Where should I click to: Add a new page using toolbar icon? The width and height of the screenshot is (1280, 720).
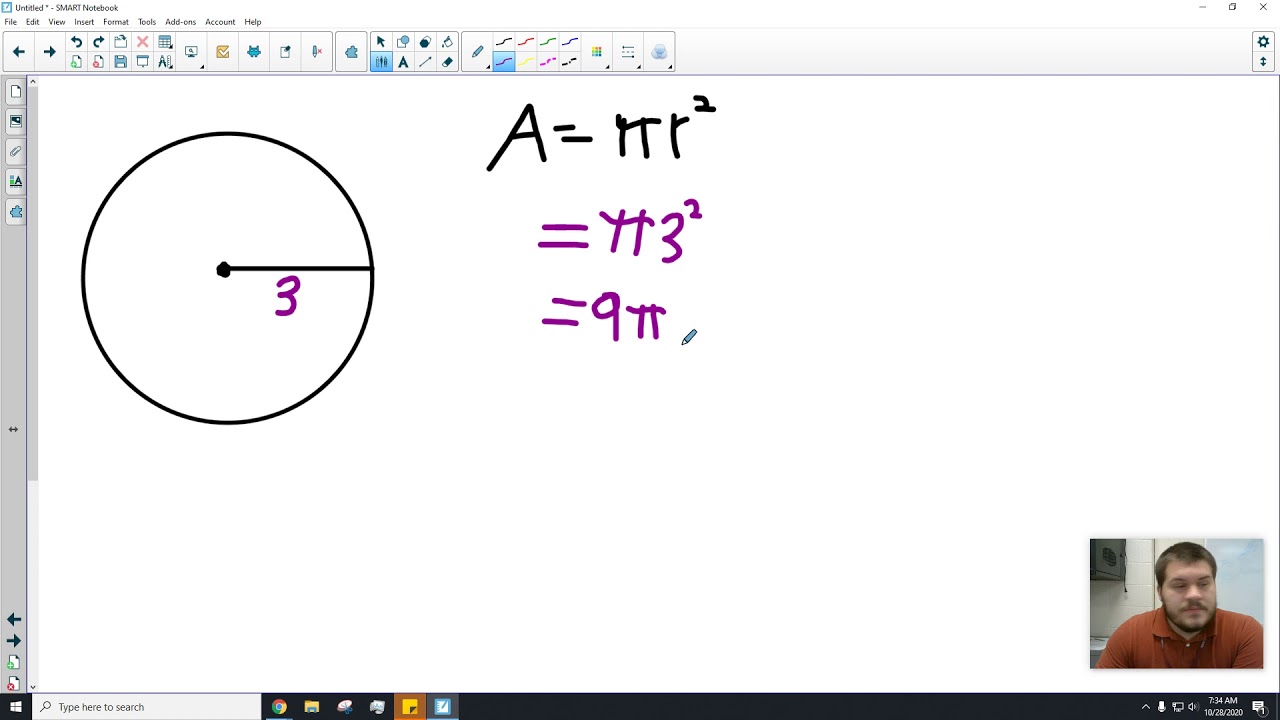[76, 62]
